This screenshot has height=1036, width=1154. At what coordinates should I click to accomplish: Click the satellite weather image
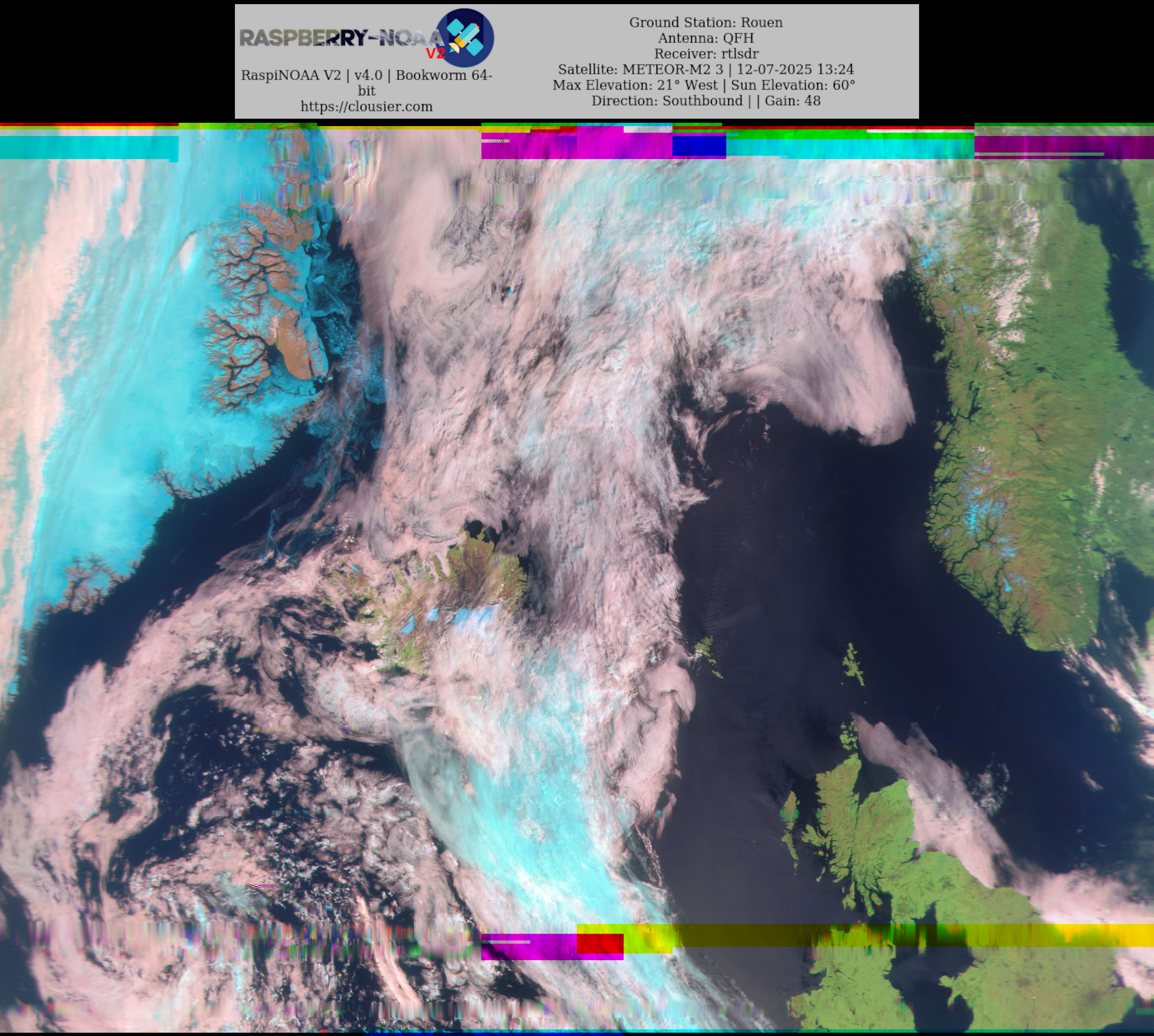(x=577, y=579)
